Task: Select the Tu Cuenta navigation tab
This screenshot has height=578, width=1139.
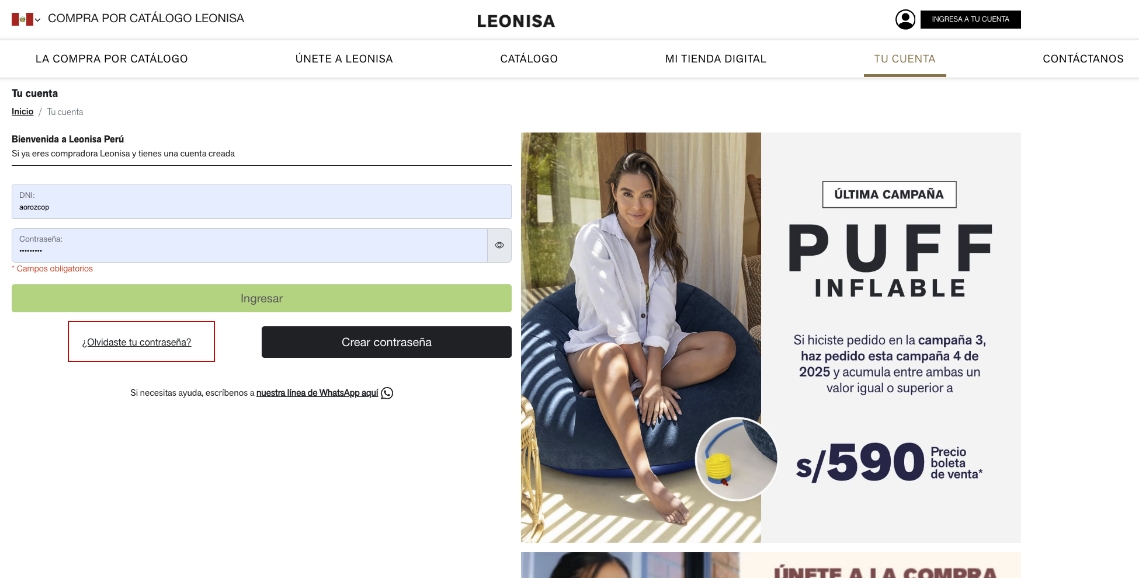Action: tap(904, 59)
